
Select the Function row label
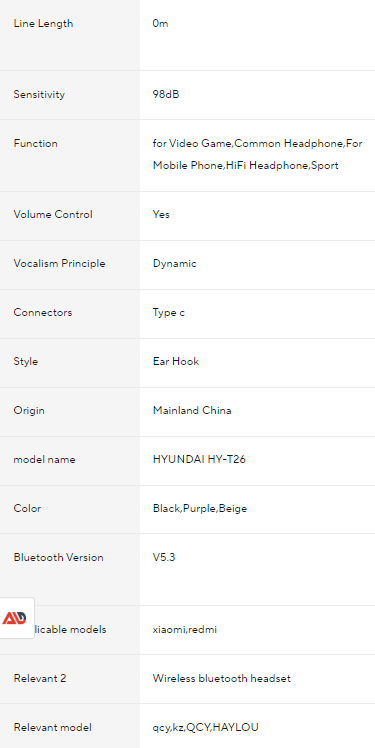[35, 144]
